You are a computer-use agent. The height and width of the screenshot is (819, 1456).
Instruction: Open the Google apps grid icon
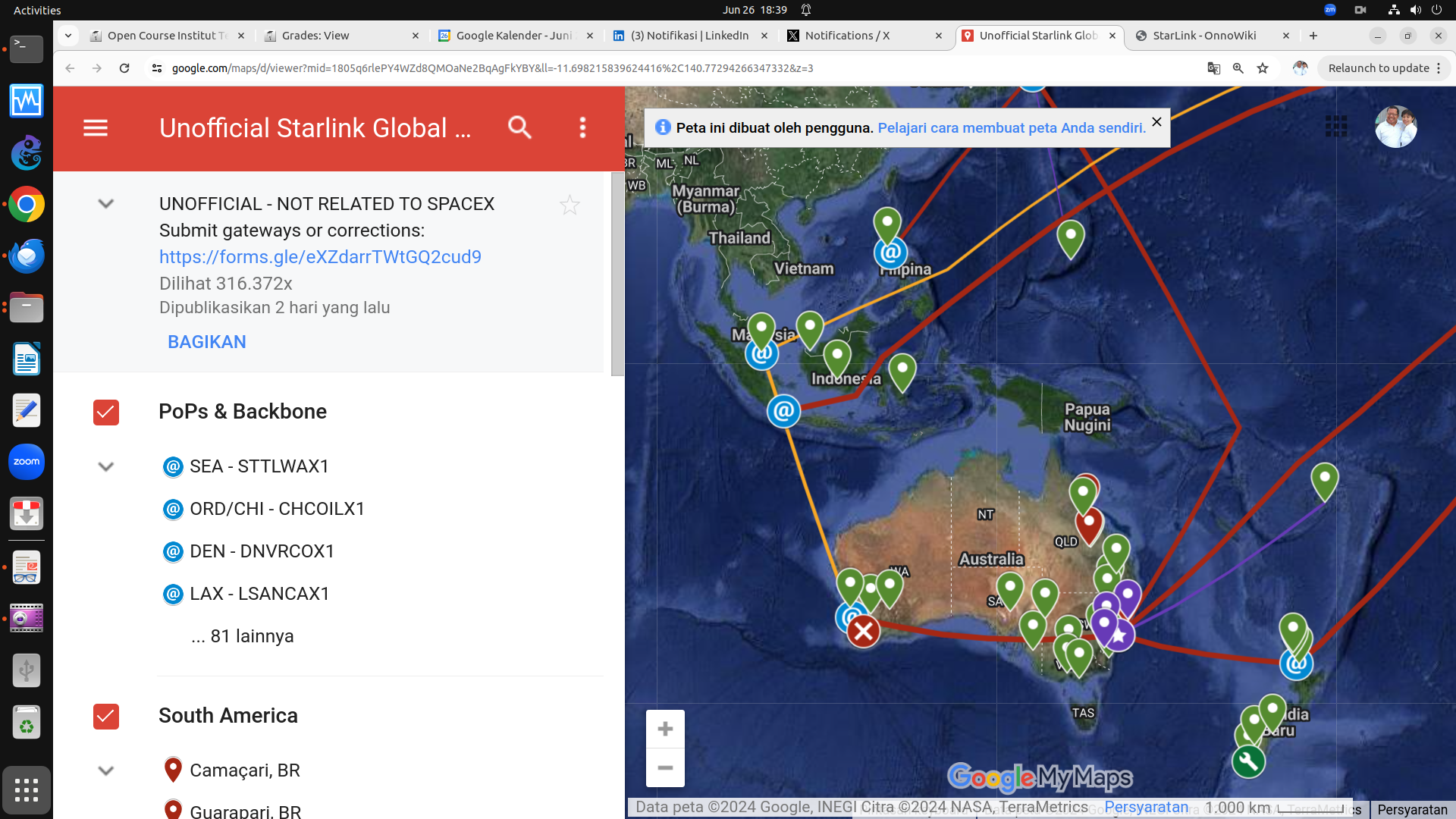pyautogui.click(x=1336, y=127)
